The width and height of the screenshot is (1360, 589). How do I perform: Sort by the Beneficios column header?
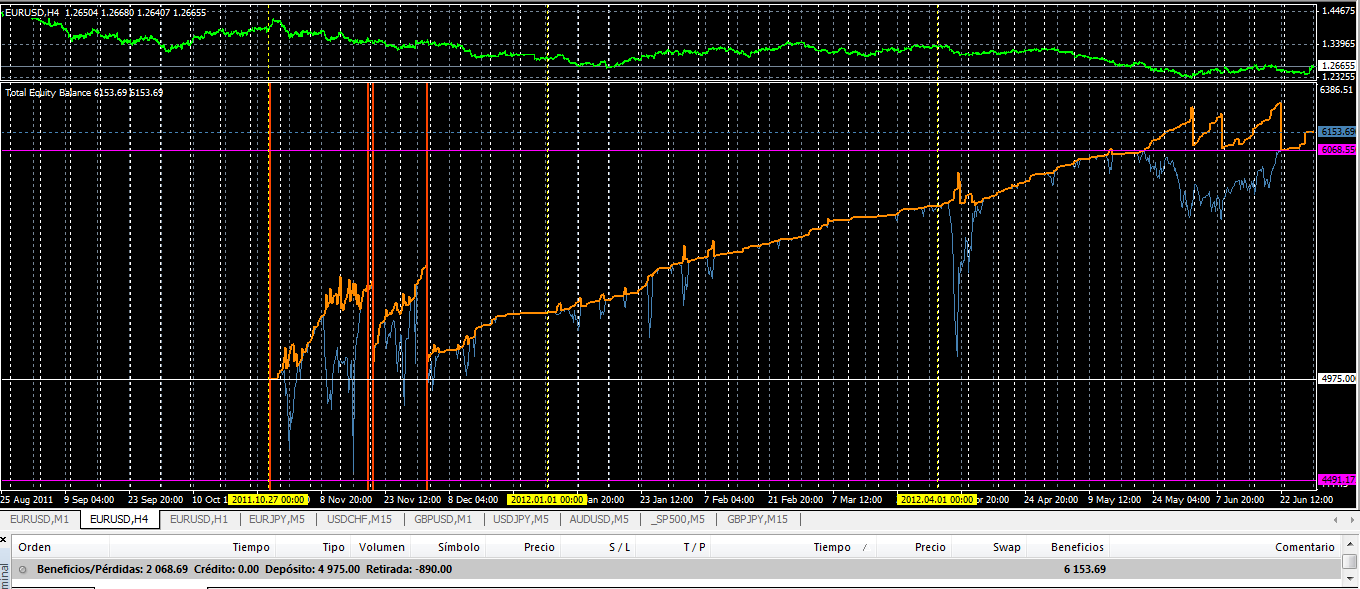[1068, 547]
